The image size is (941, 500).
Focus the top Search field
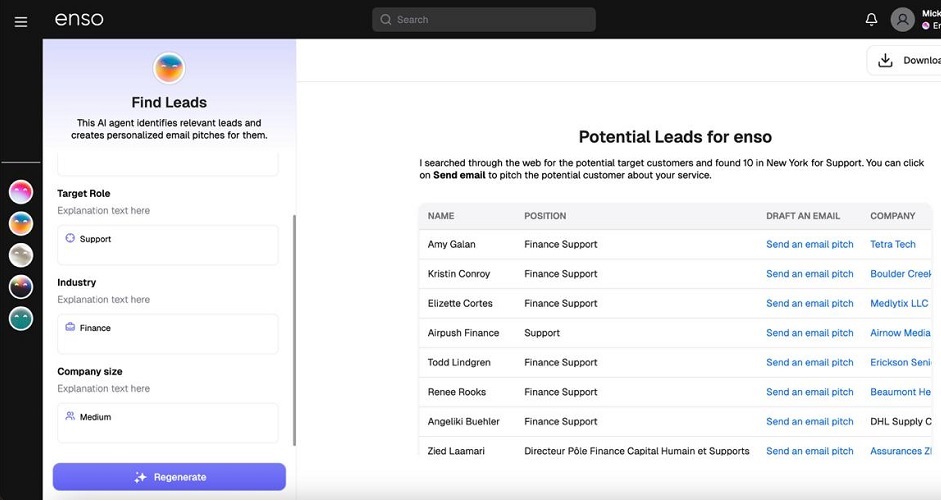484,19
